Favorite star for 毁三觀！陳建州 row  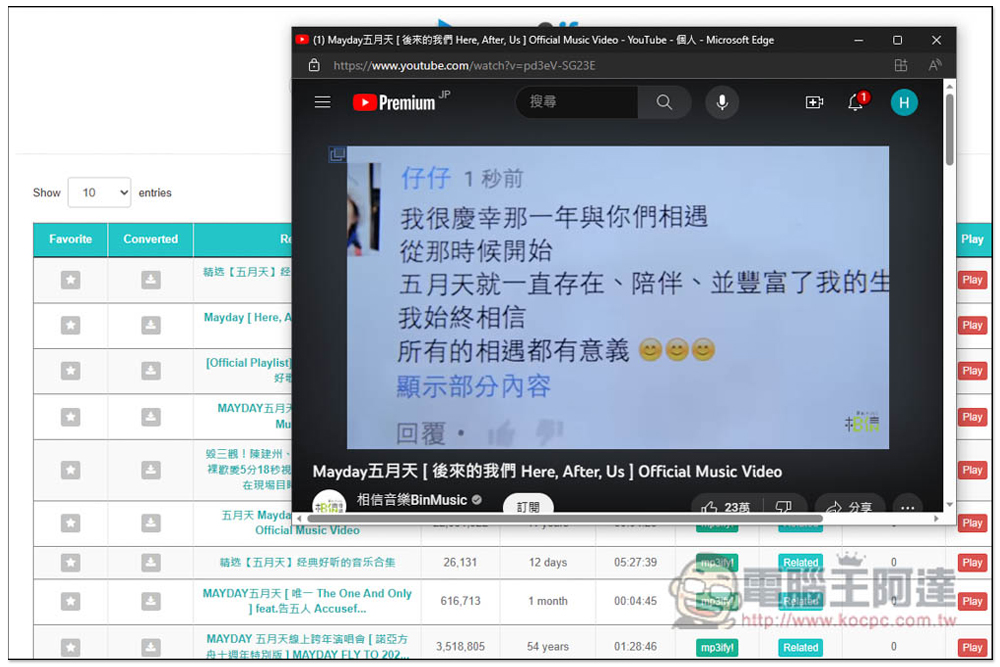click(70, 470)
